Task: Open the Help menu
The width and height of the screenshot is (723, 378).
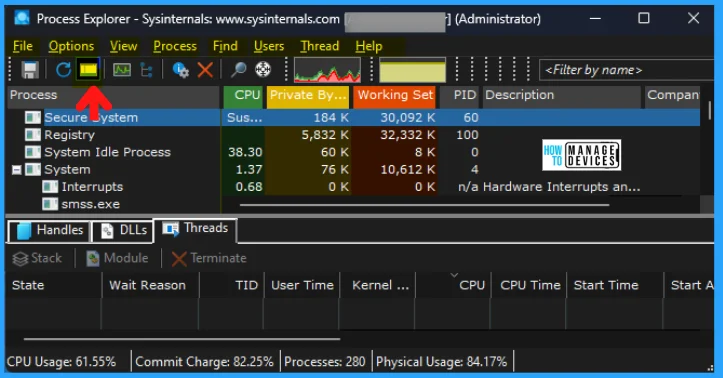Action: (x=369, y=46)
